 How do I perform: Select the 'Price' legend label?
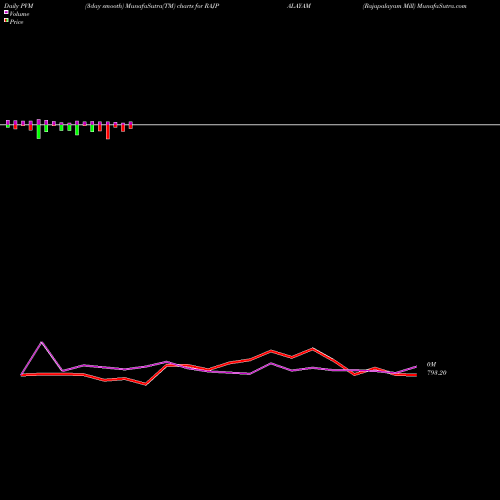(16, 22)
